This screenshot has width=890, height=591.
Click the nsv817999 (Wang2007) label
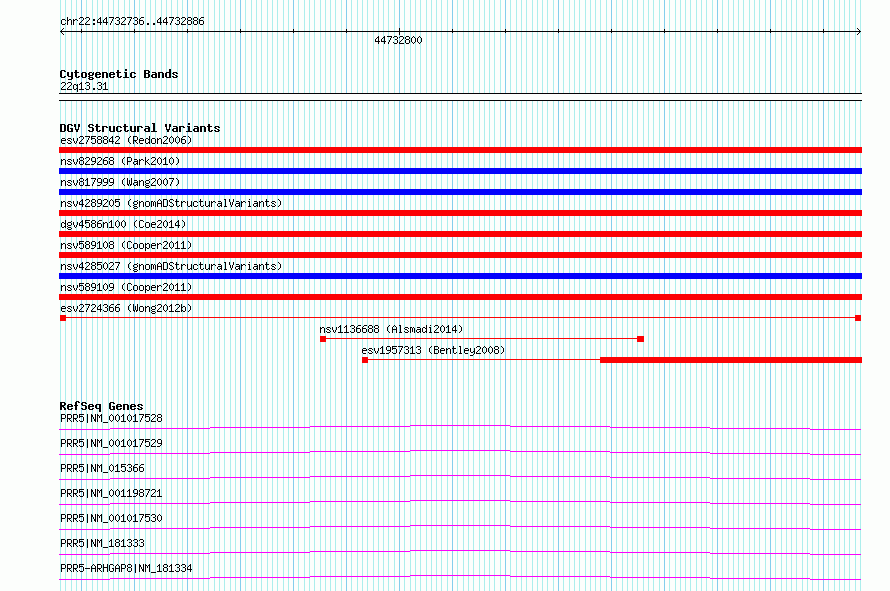pos(120,182)
